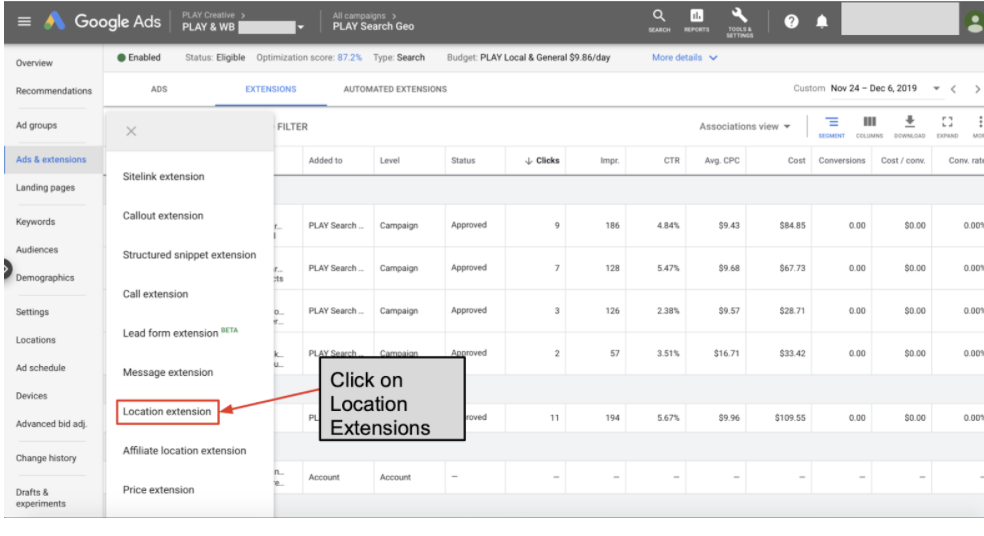The width and height of the screenshot is (984, 536).
Task: Click the $109.55 cost cell
Action: point(789,417)
